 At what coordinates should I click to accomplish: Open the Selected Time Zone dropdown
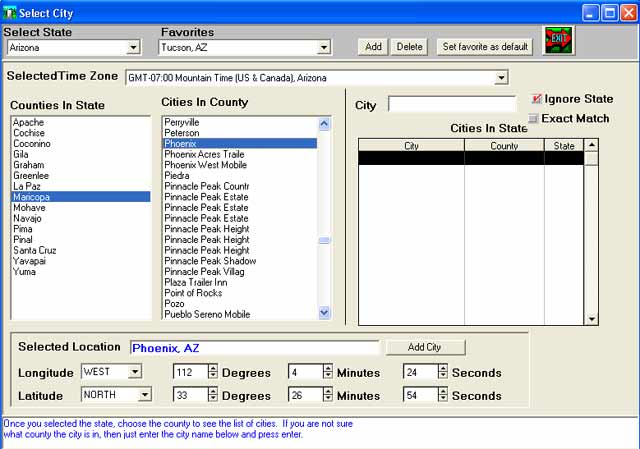[500, 78]
